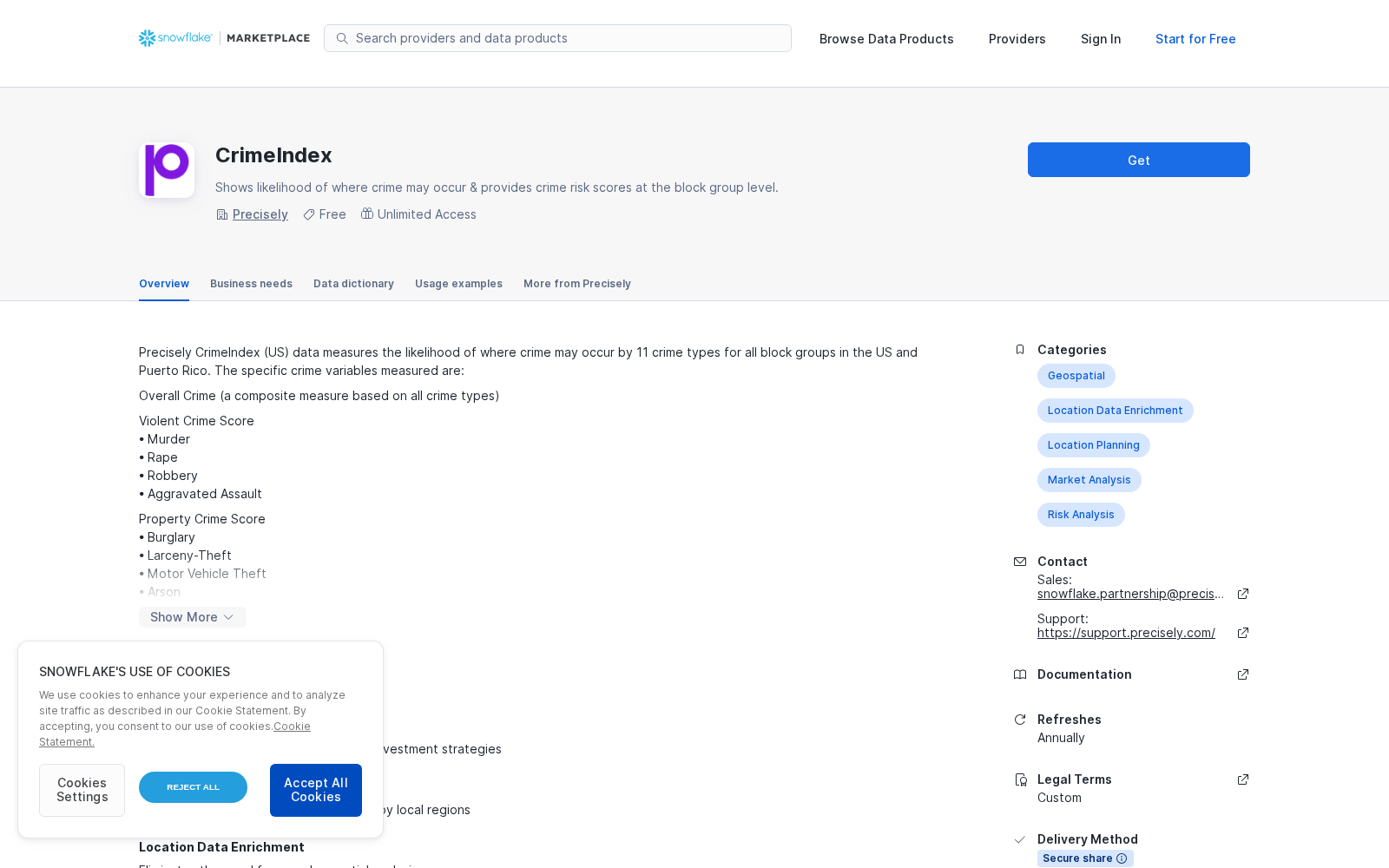This screenshot has height=868, width=1389.
Task: Click the gift icon beside Unlimited Access
Action: (x=367, y=214)
